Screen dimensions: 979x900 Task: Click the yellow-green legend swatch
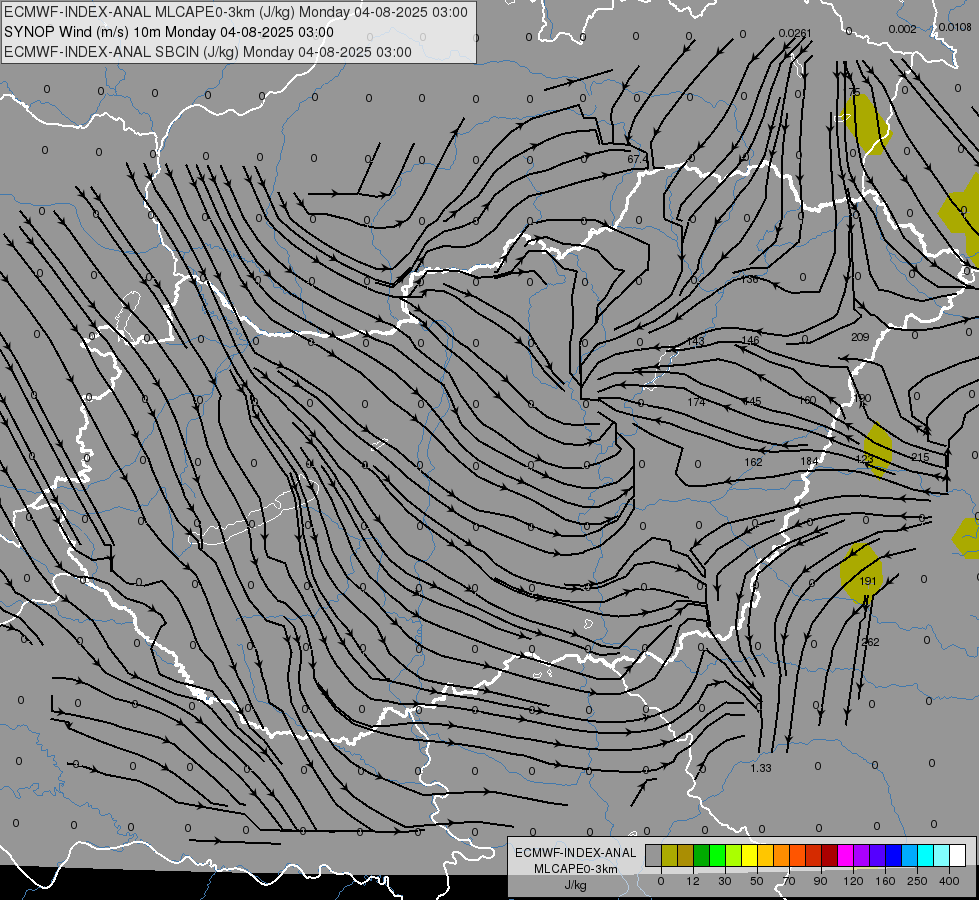[x=733, y=856]
